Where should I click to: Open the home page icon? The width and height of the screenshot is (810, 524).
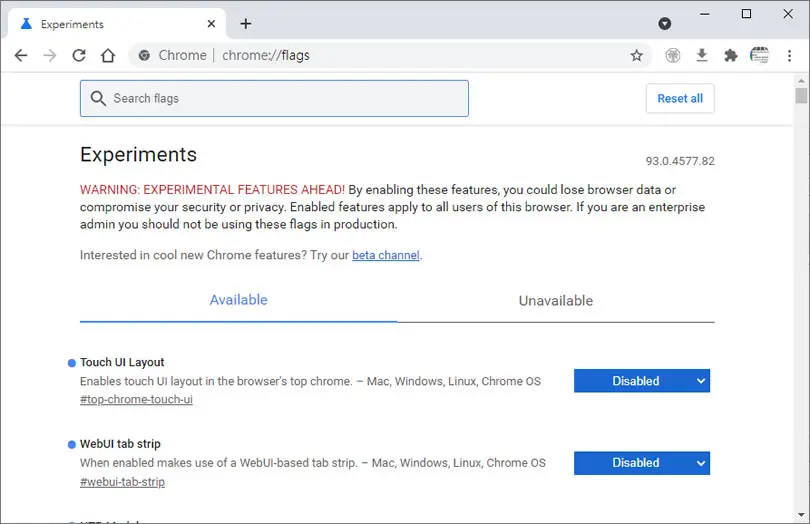(108, 55)
